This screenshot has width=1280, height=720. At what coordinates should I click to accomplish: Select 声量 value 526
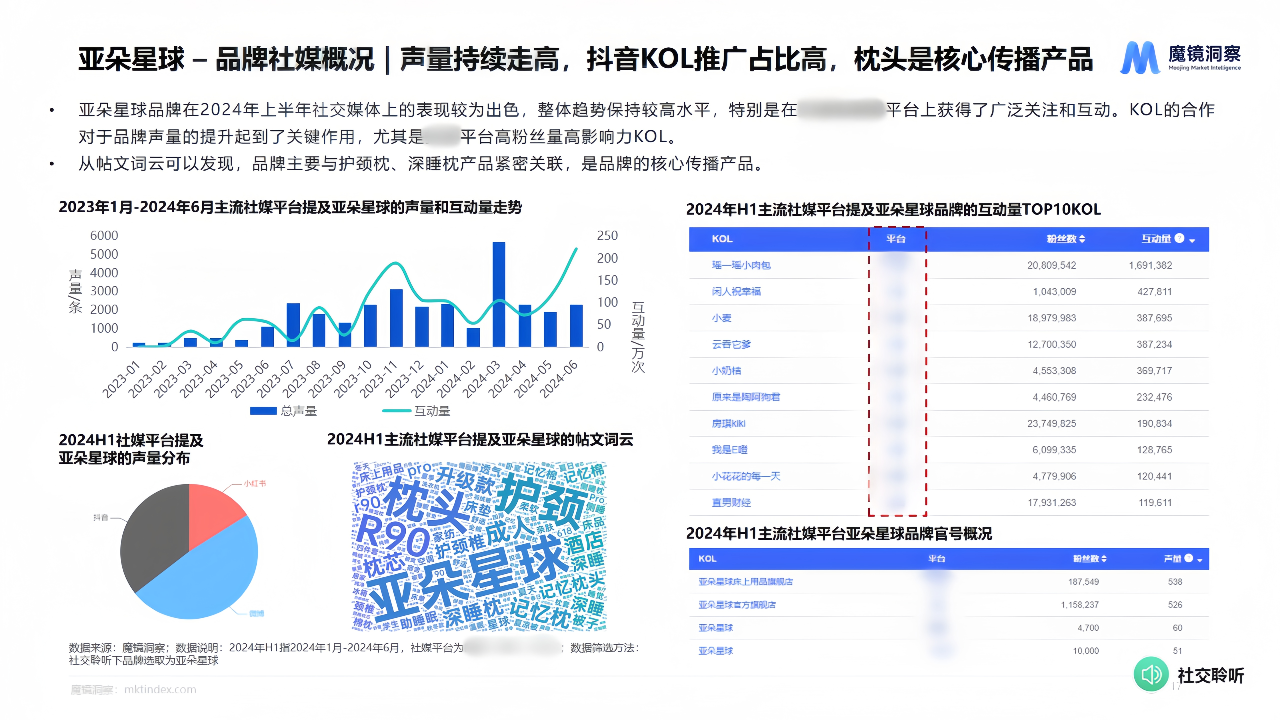click(x=1175, y=604)
